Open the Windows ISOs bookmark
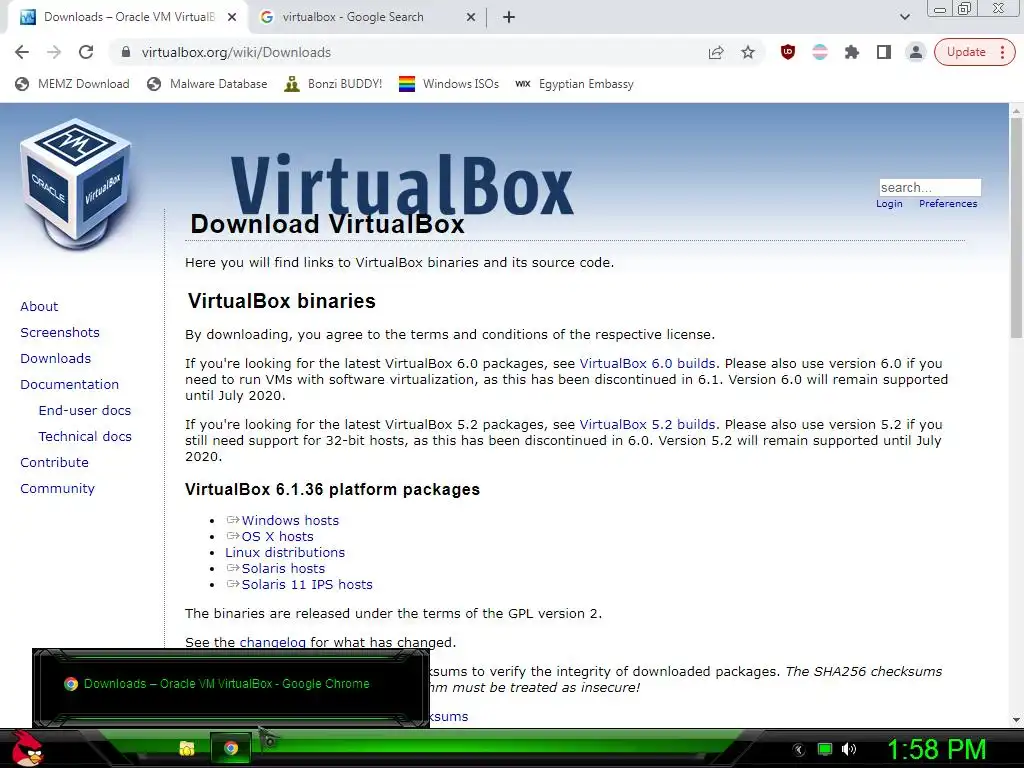Image resolution: width=1024 pixels, height=768 pixels. tap(449, 84)
